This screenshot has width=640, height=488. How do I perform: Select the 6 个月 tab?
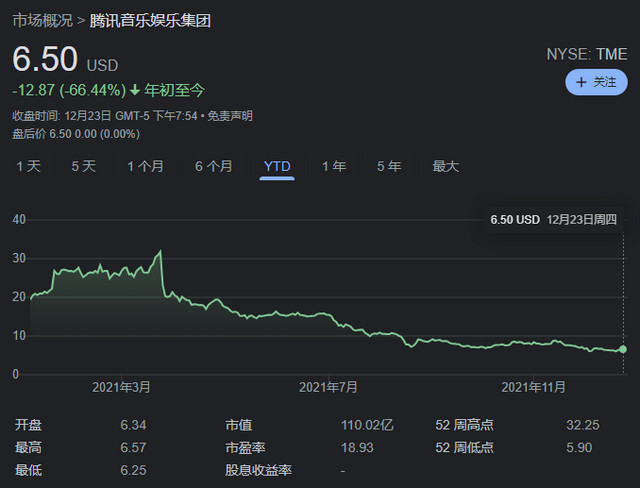[214, 166]
